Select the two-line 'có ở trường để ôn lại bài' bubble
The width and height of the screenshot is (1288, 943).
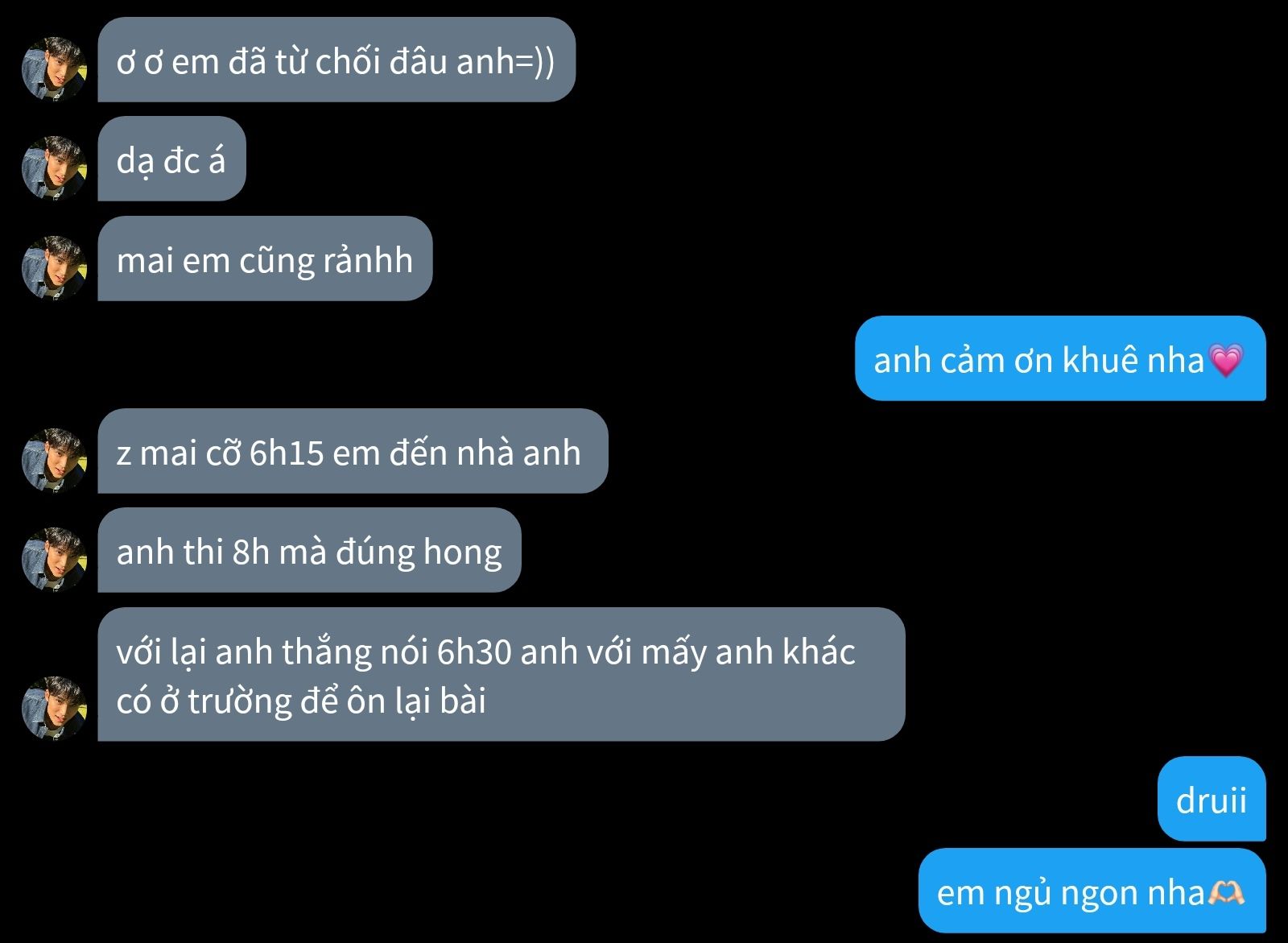pos(502,674)
